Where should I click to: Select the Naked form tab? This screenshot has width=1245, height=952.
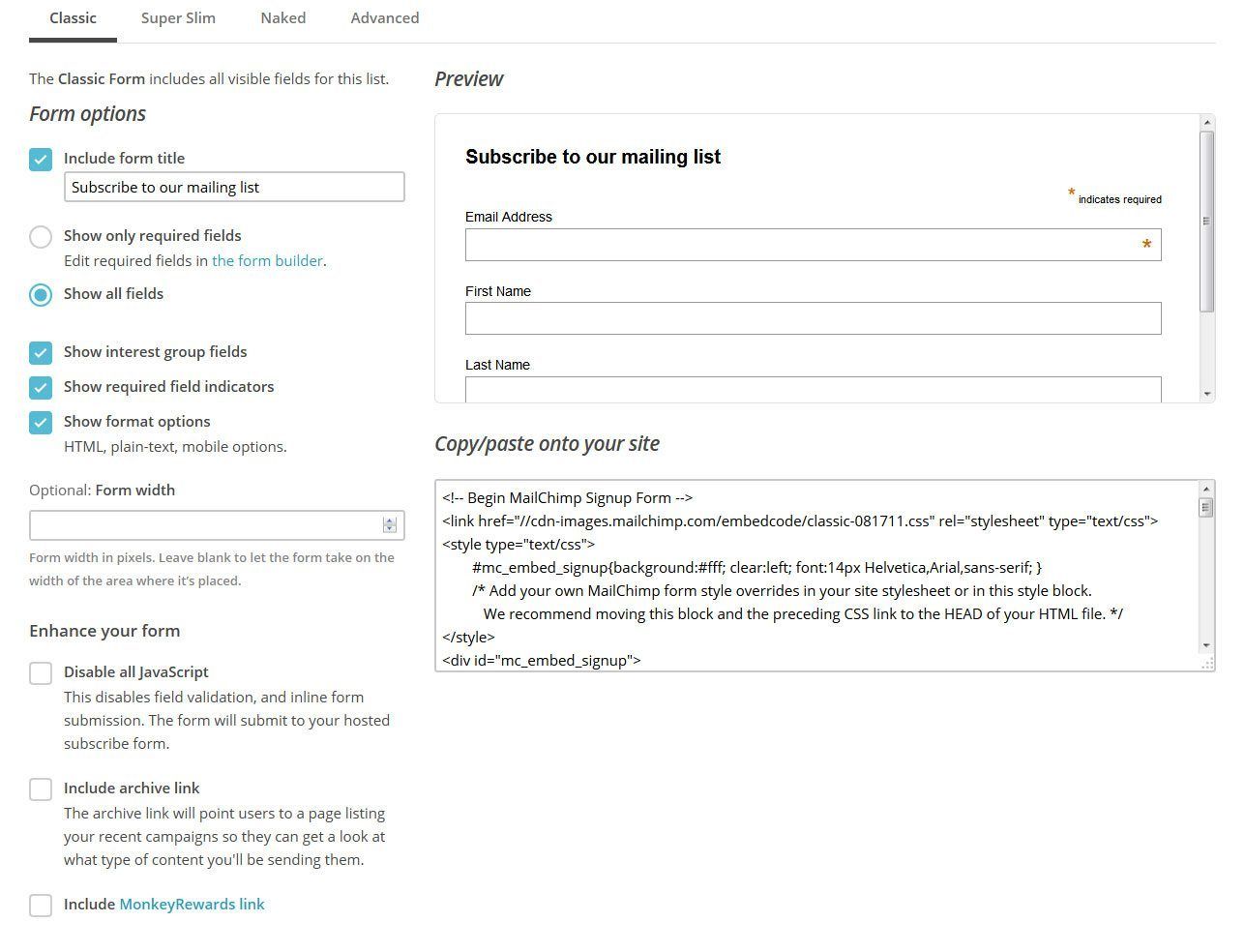tap(282, 18)
